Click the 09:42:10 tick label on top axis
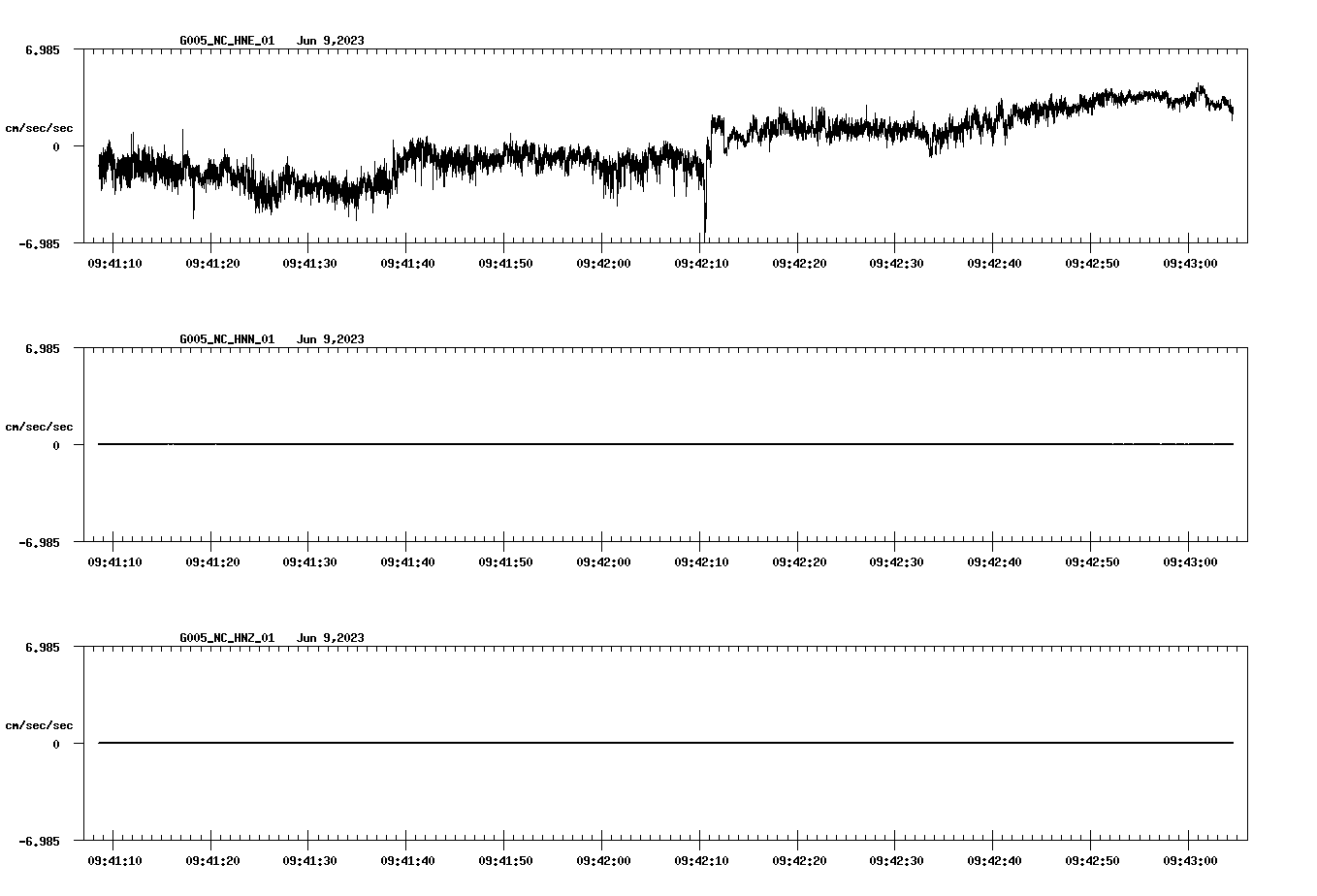Image resolution: width=1317 pixels, height=896 pixels. pos(703,262)
